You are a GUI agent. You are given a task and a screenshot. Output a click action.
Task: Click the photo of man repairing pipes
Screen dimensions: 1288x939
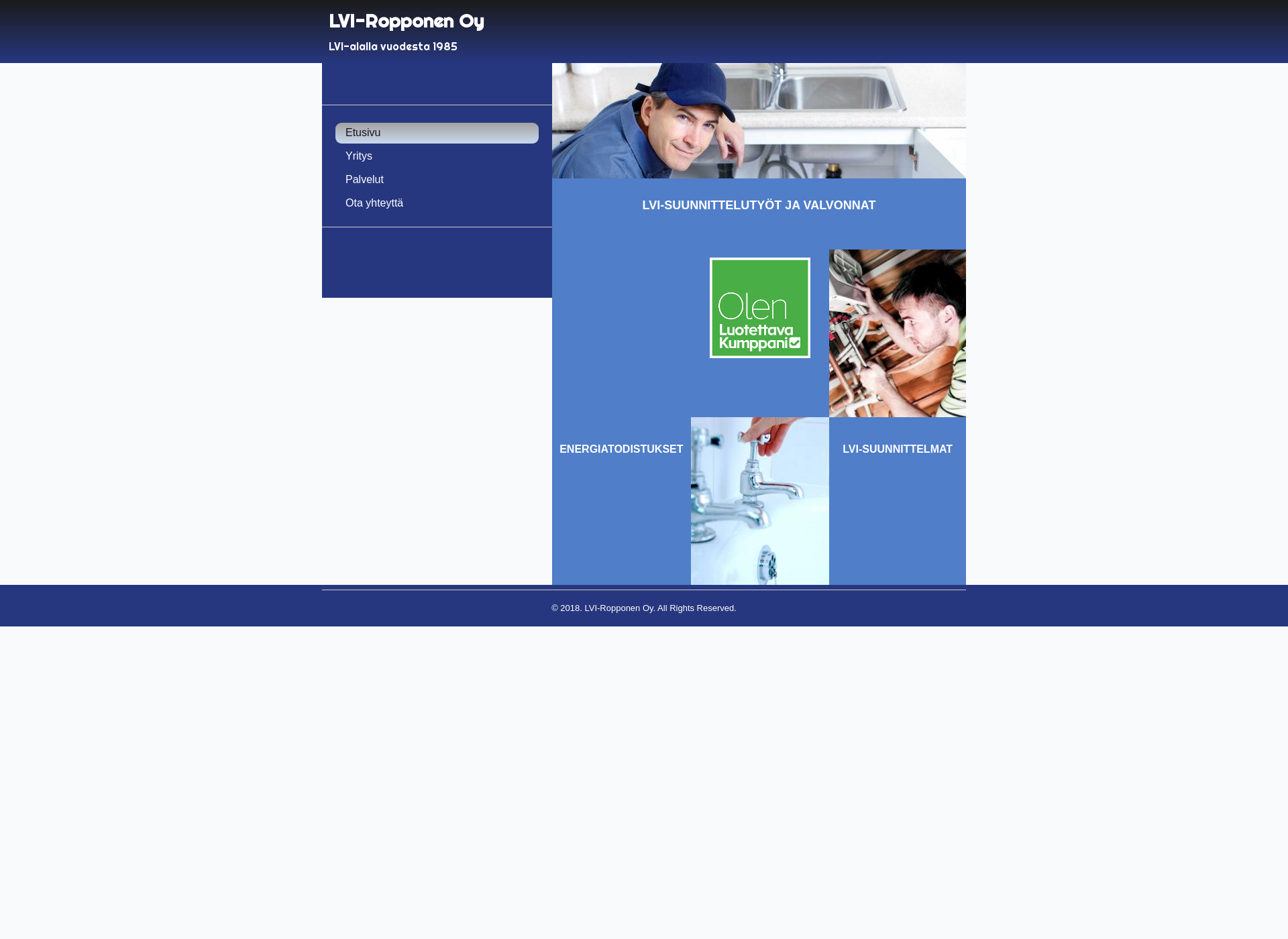(898, 333)
